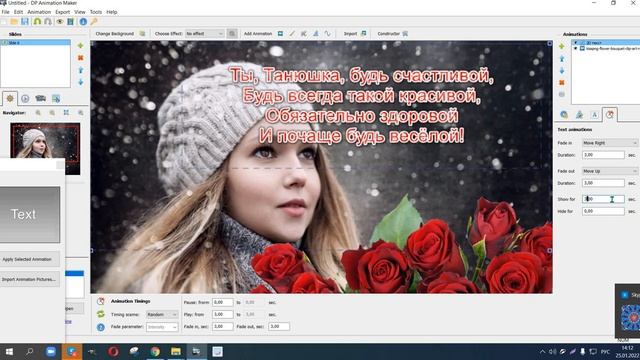The height and width of the screenshot is (360, 640).
Task: Expand the Fade out Move Up dropdown
Action: [x=609, y=171]
